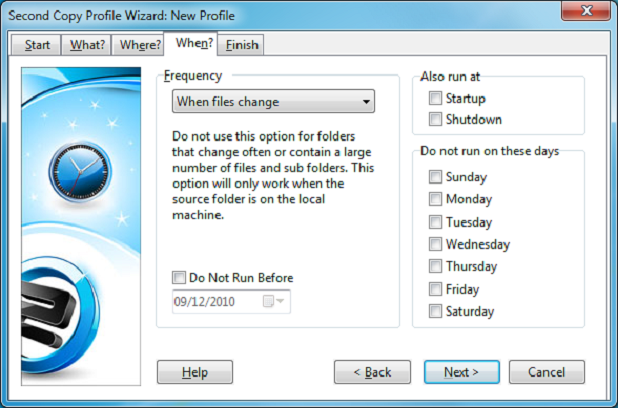The height and width of the screenshot is (408, 618).
Task: Open the What? tab
Action: click(87, 45)
